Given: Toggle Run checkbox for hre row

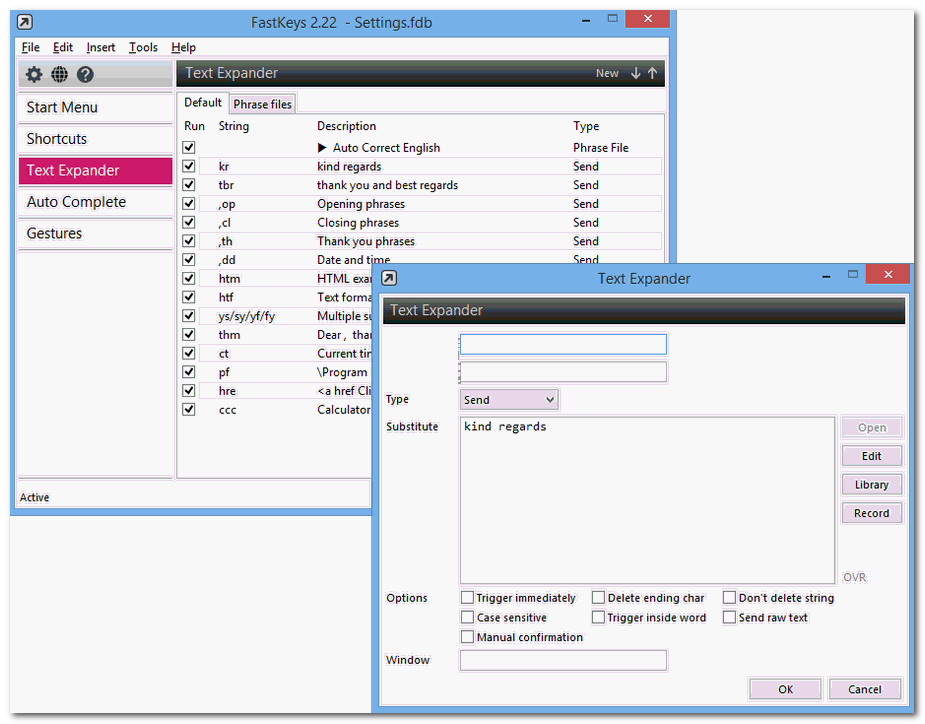Looking at the screenshot, I should (189, 391).
